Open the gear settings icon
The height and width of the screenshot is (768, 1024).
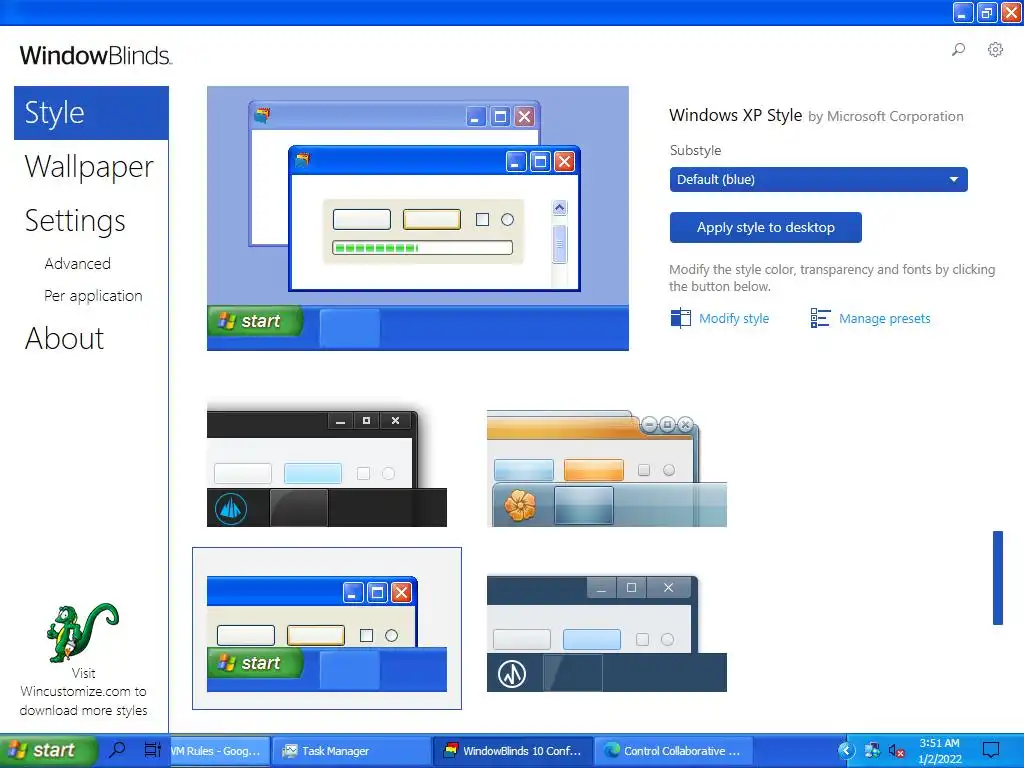coord(995,50)
